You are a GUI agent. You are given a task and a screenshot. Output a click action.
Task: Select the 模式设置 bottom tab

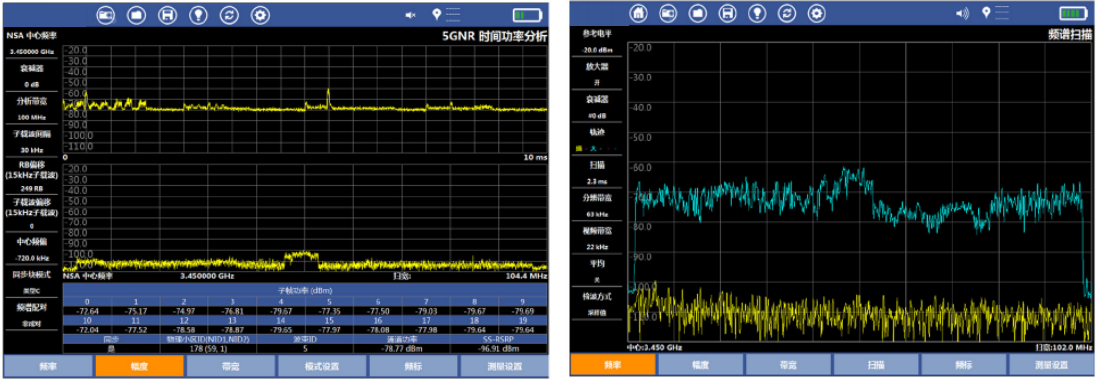[321, 365]
